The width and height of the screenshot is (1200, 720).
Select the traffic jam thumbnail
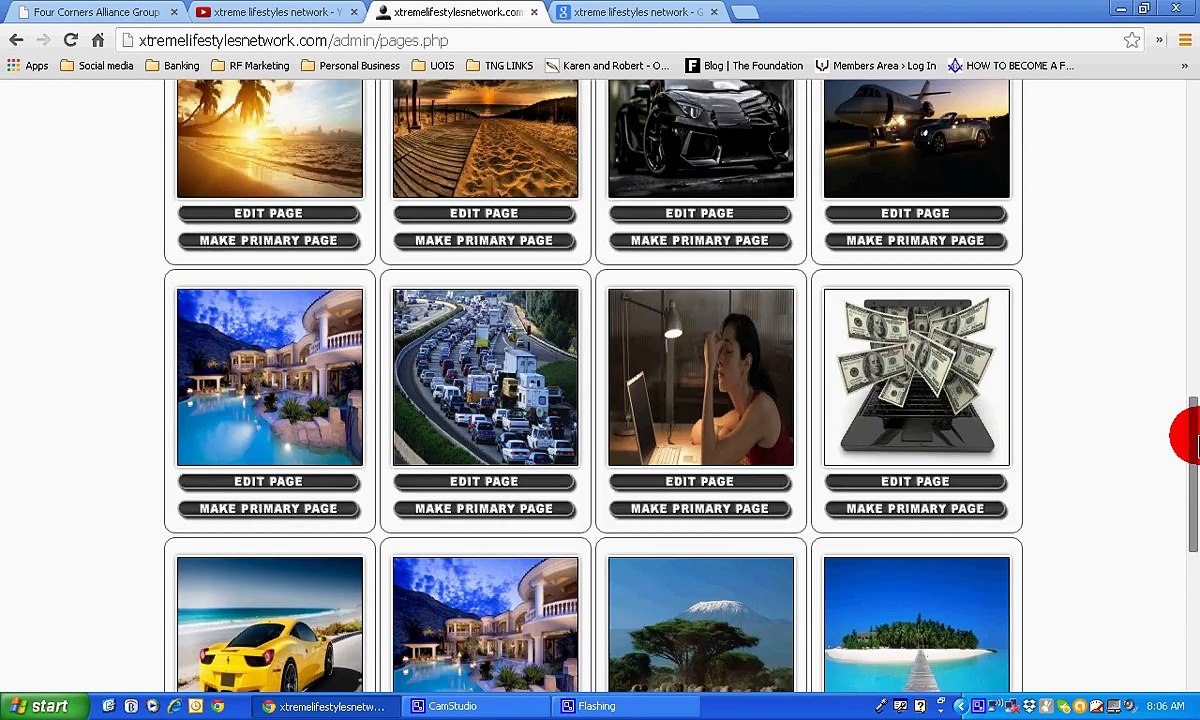point(485,377)
